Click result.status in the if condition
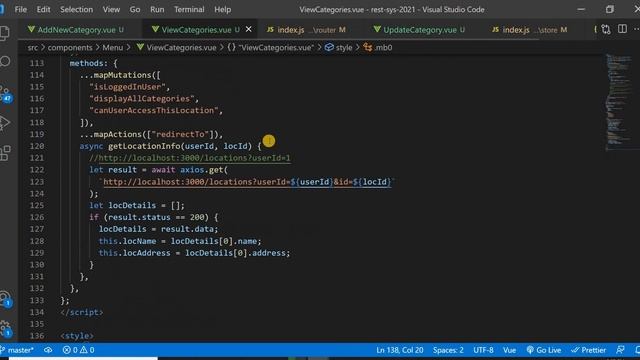640x360 pixels. (x=139, y=217)
